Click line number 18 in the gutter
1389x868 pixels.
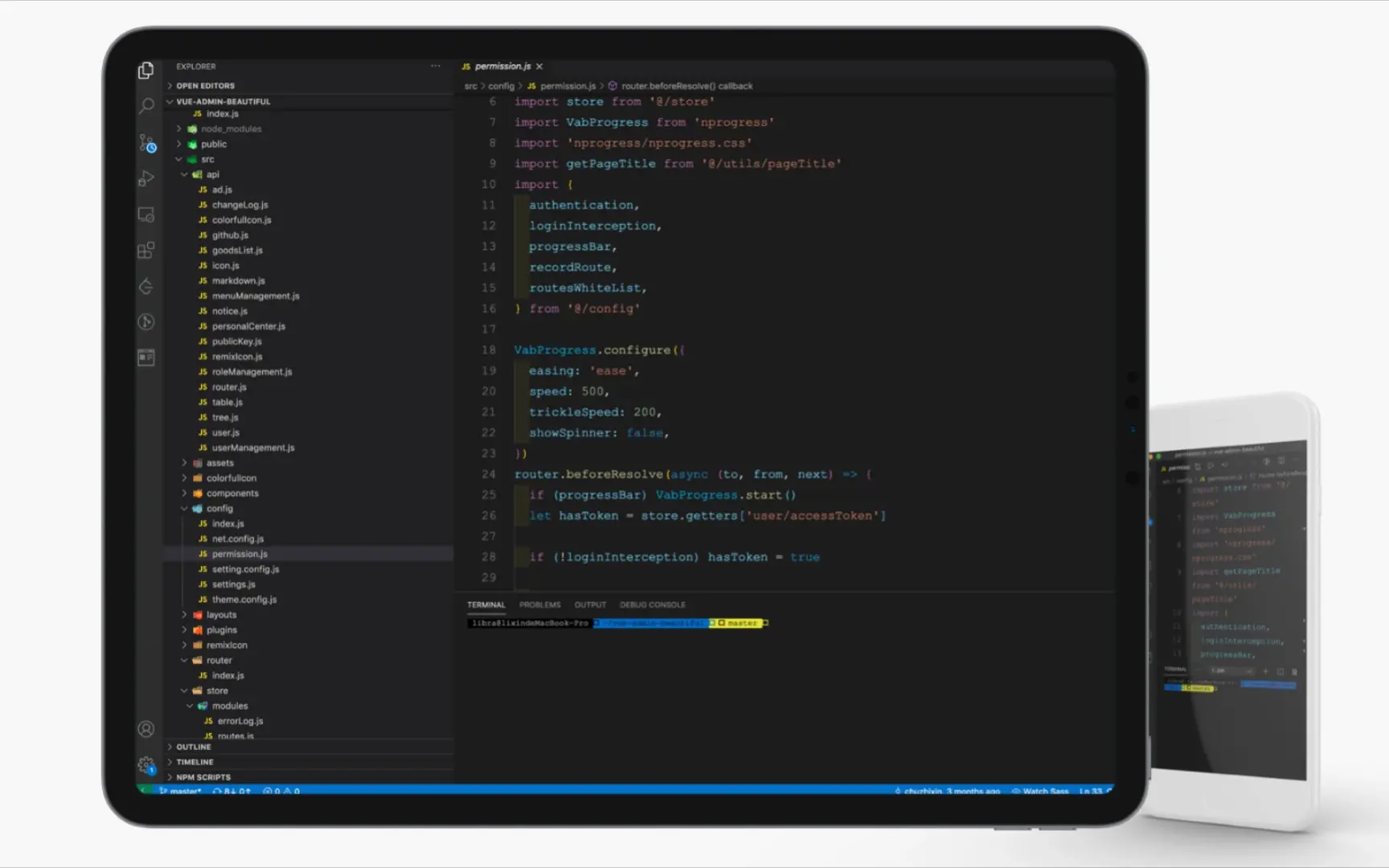point(489,350)
